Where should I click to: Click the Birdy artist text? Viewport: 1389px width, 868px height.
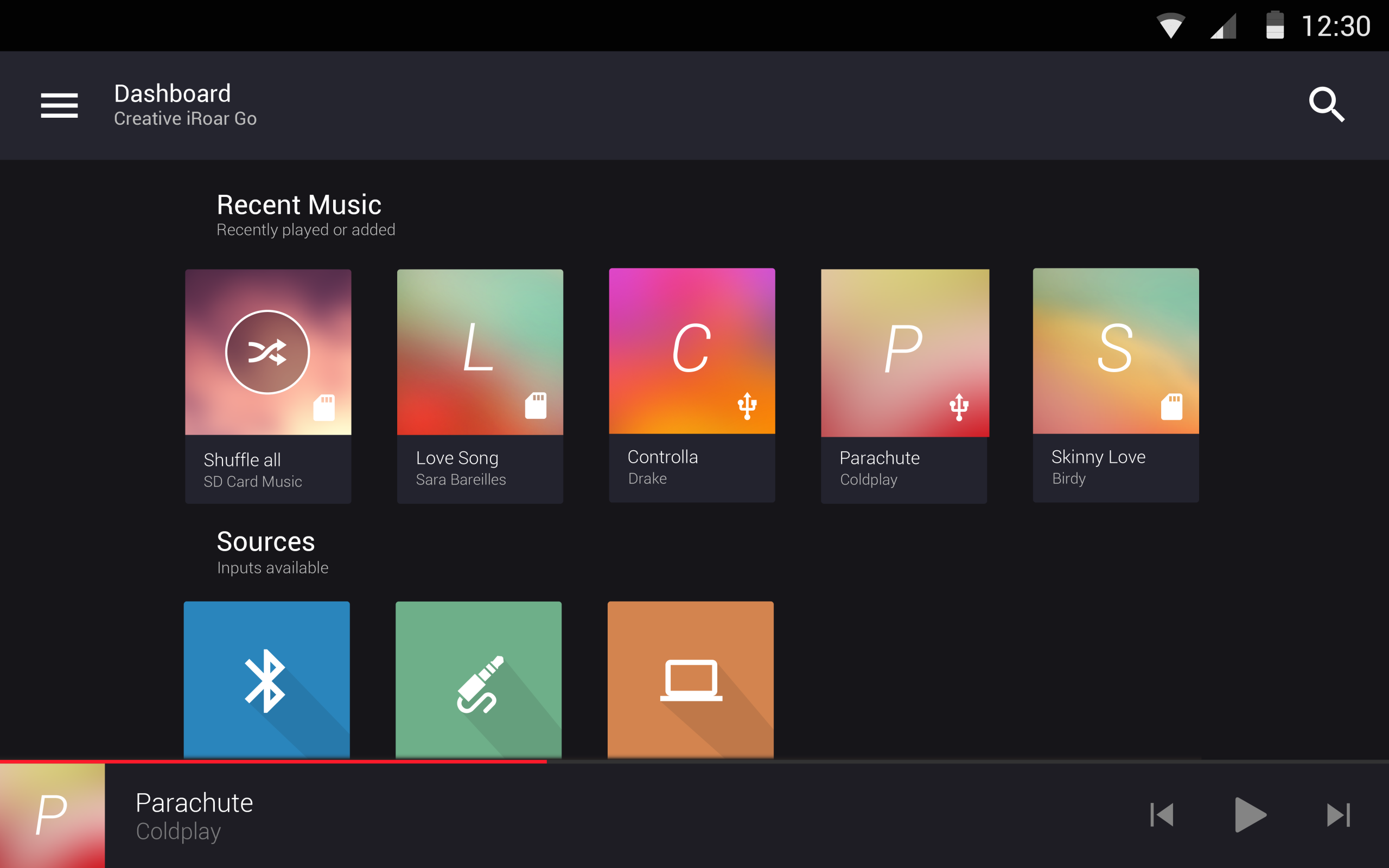[1069, 479]
